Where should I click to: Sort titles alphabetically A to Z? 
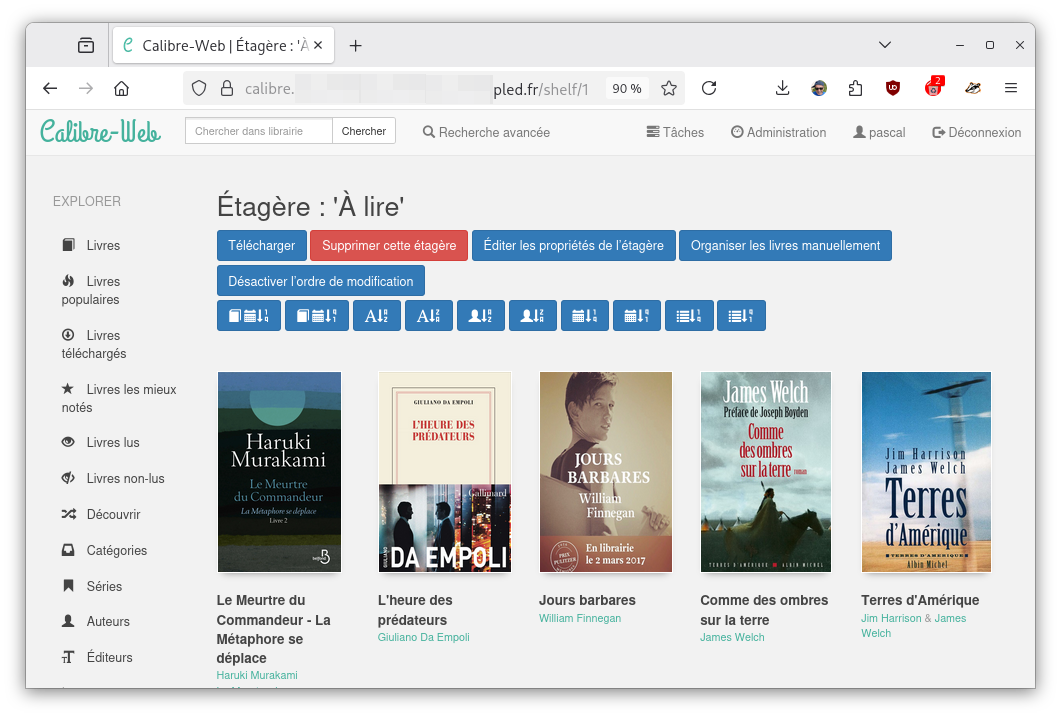coord(376,316)
